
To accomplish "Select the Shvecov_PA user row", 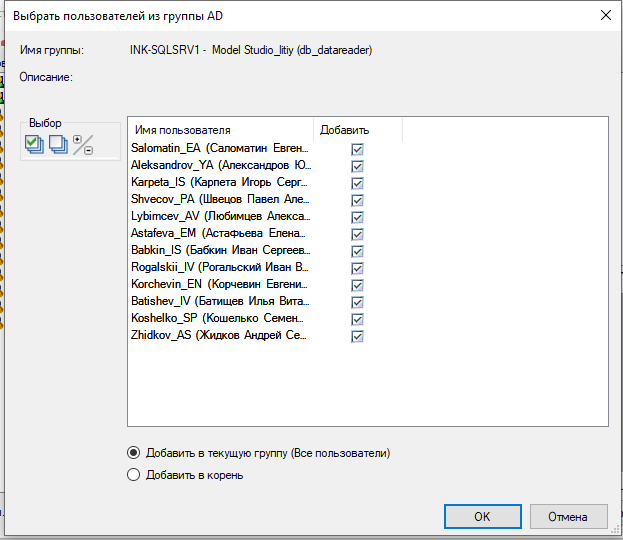I will 220,199.
